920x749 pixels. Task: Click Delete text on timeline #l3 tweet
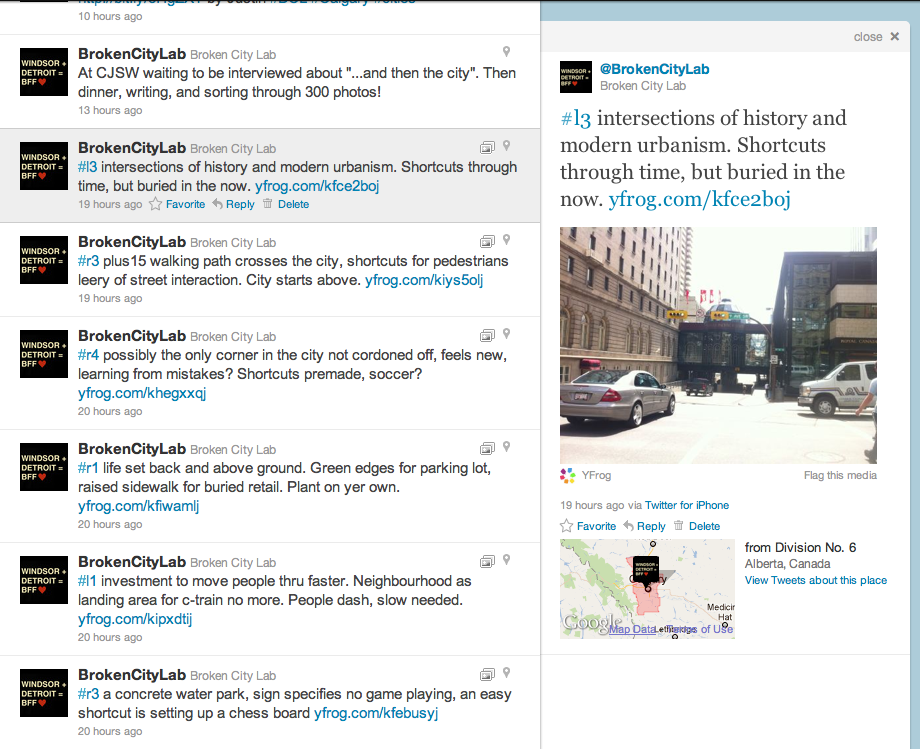293,204
